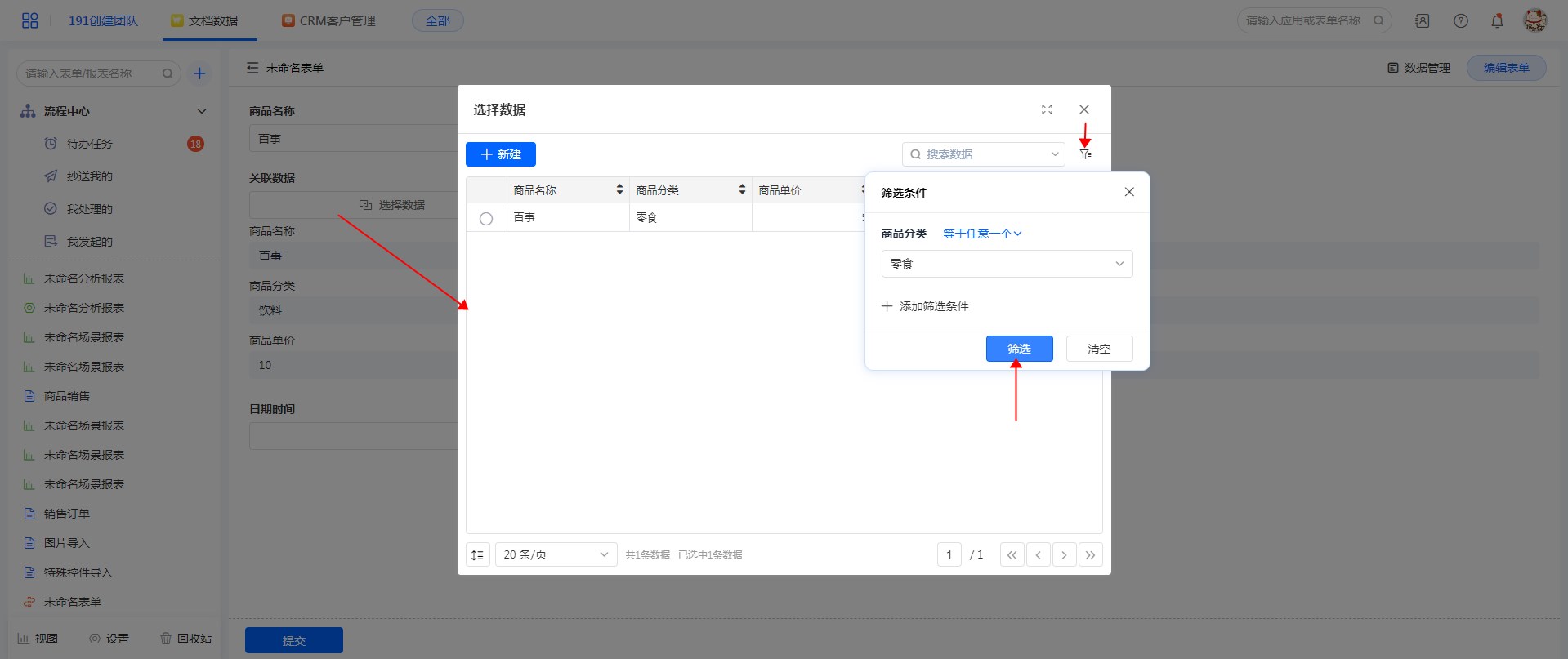Click the row height adjustment icon
The image size is (1568, 659).
pyautogui.click(x=478, y=555)
